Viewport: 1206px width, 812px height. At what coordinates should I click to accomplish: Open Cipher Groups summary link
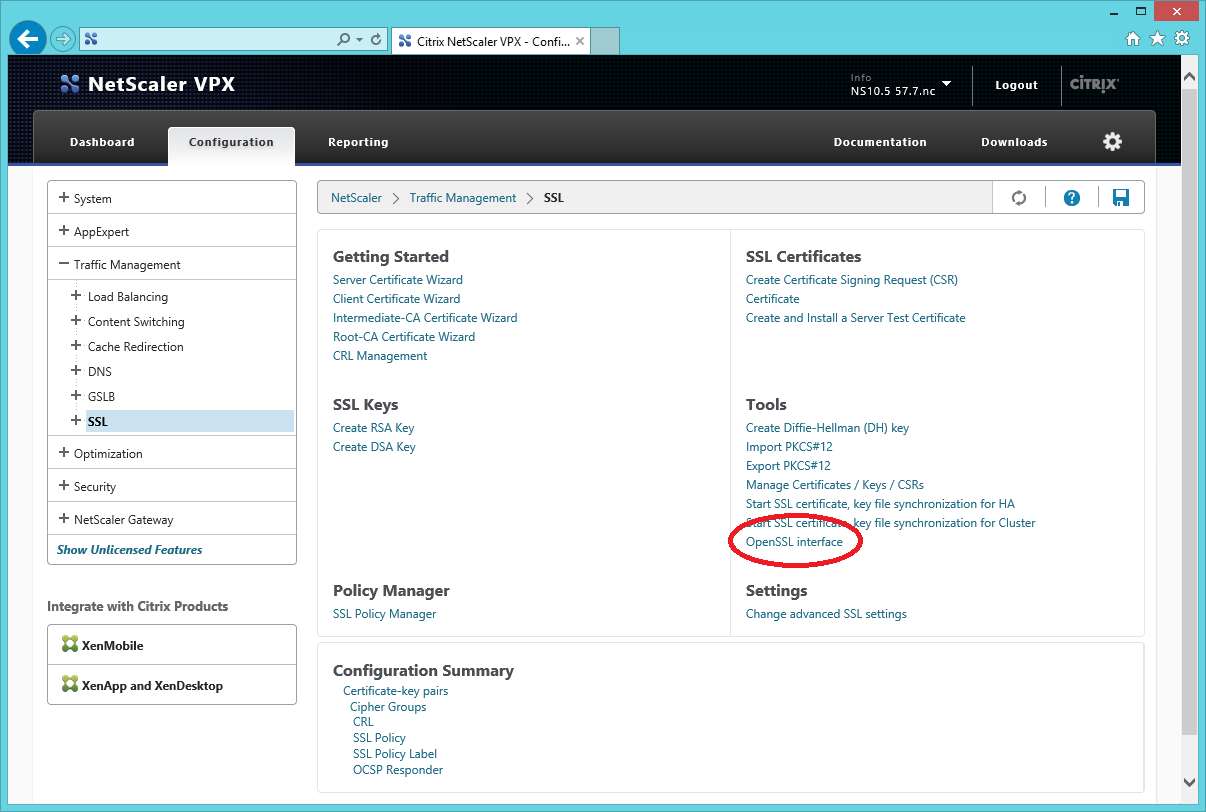(388, 707)
